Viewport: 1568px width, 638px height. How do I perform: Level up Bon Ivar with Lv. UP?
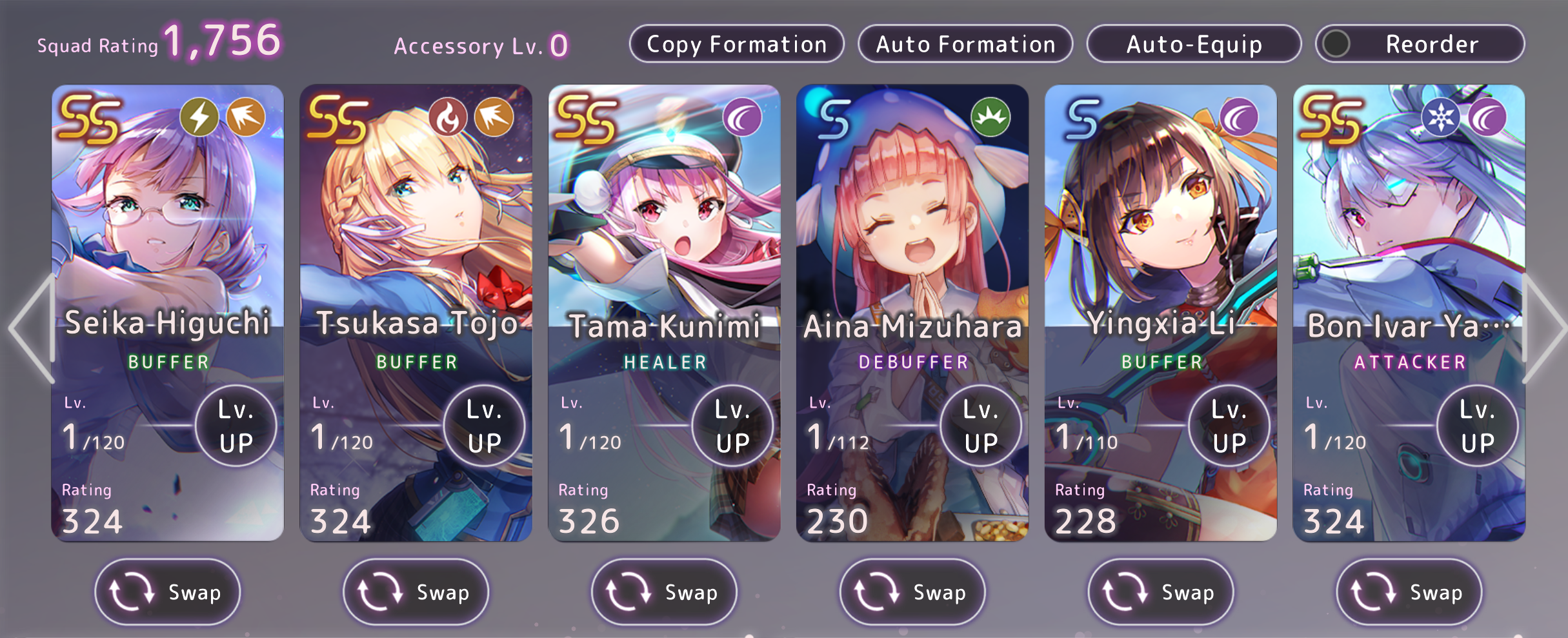(x=1478, y=426)
